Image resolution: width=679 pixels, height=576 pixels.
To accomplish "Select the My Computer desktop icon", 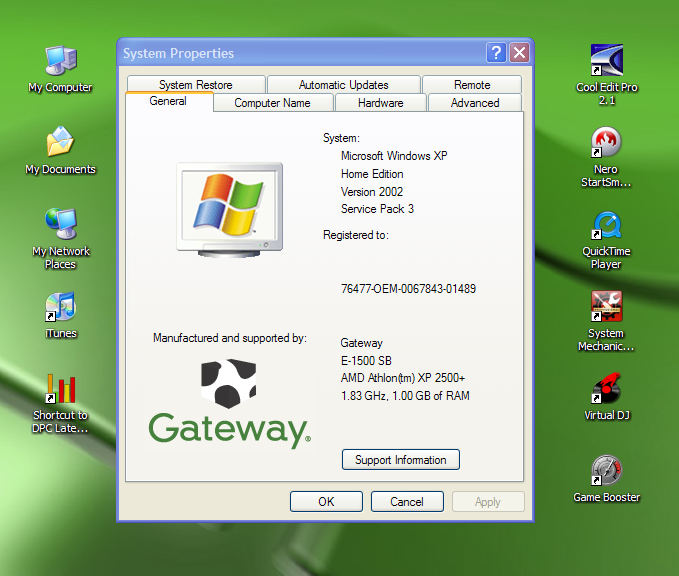I will [x=61, y=69].
